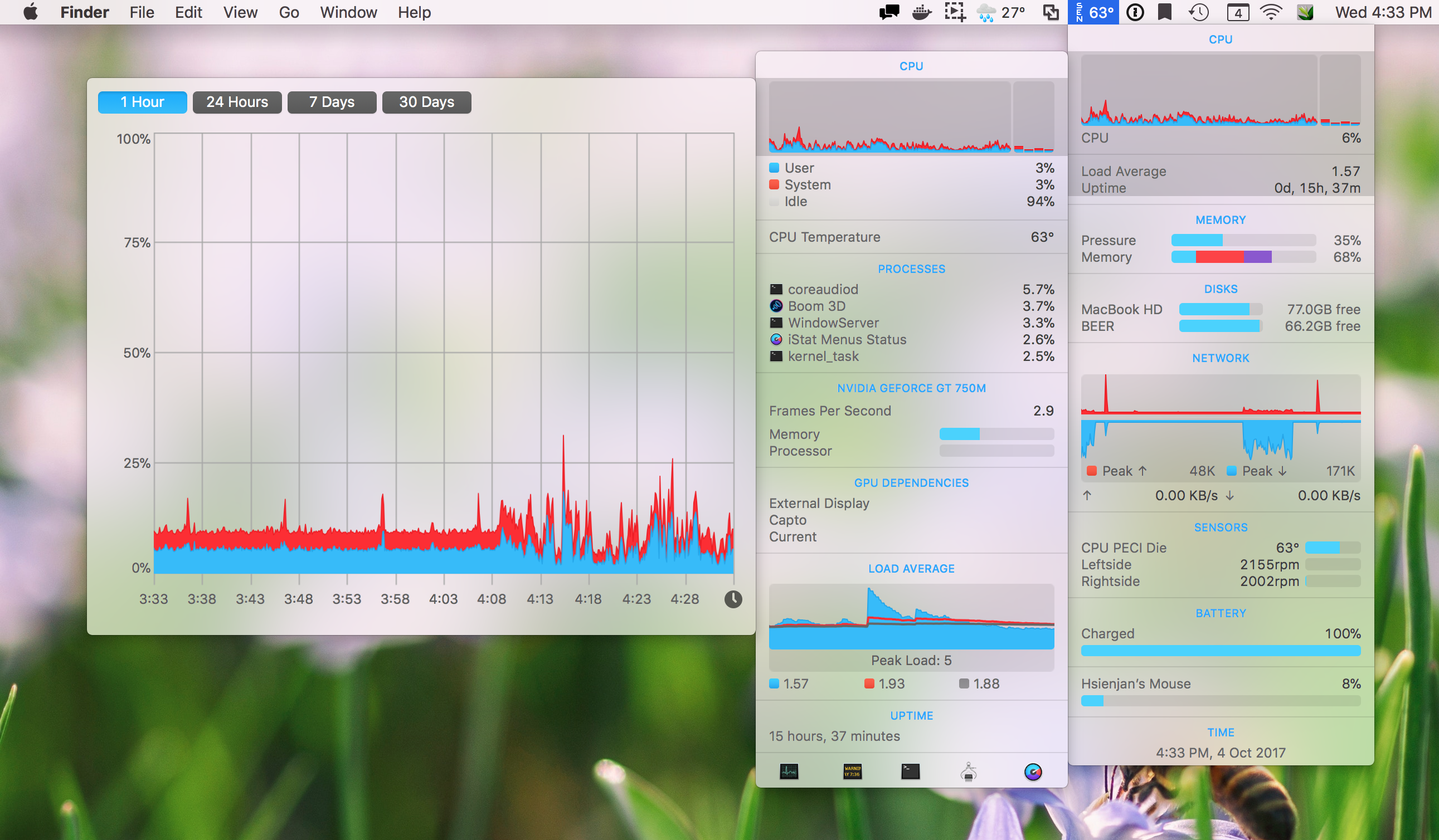Open the View menu
This screenshot has height=840, width=1439.
[240, 12]
